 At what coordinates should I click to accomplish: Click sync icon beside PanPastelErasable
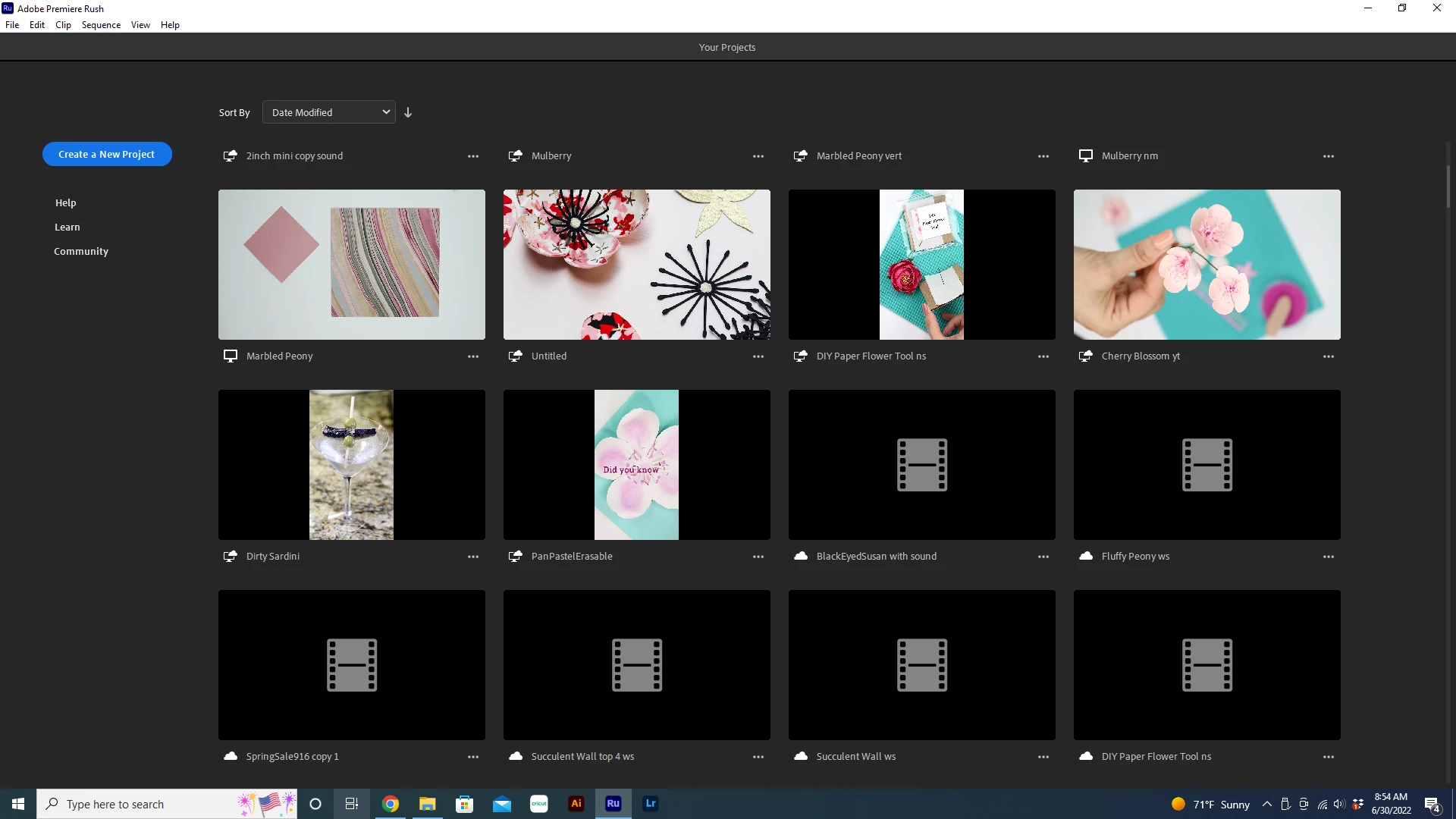[515, 557]
